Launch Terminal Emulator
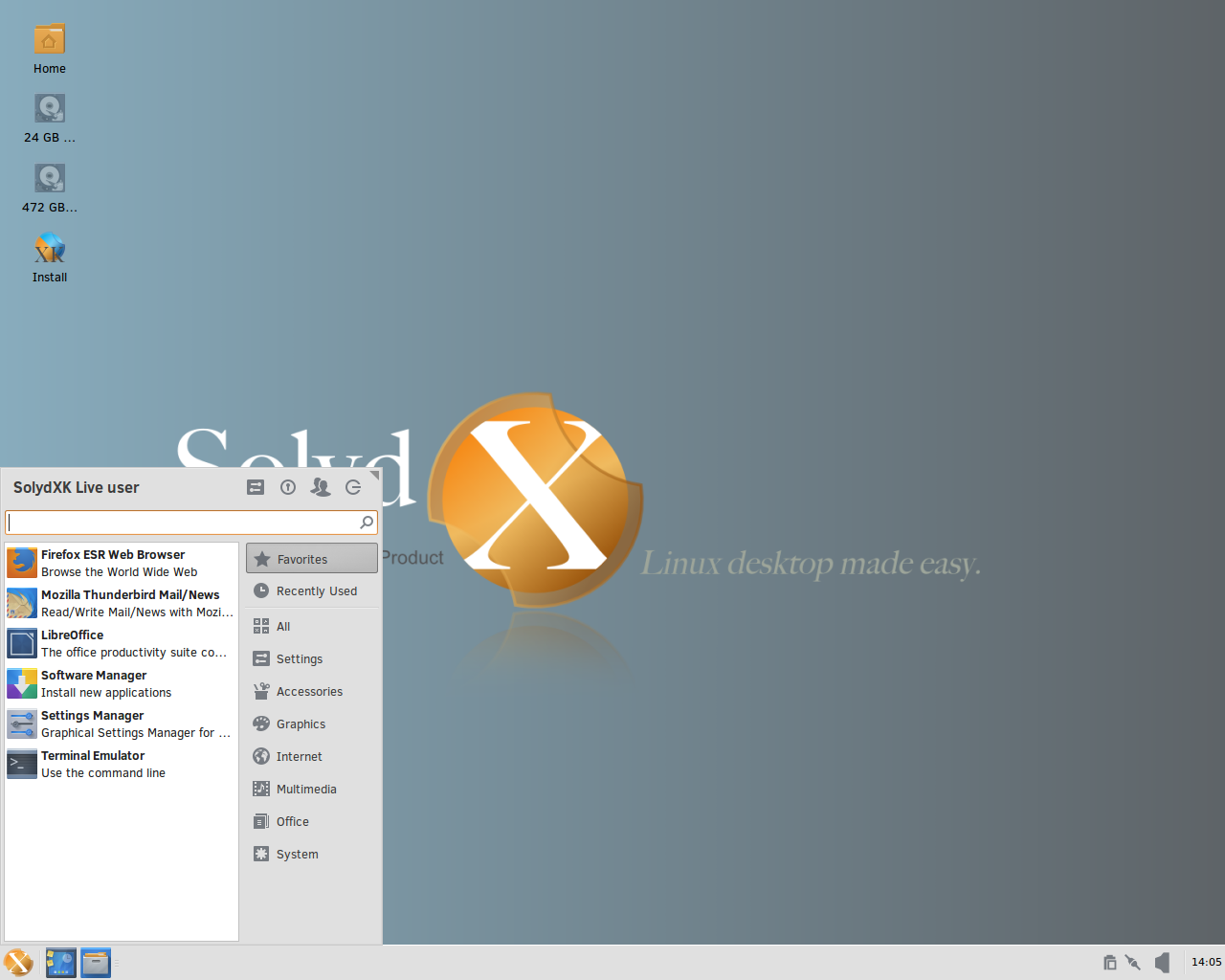Screen dimensions: 1225x980 click(122, 764)
